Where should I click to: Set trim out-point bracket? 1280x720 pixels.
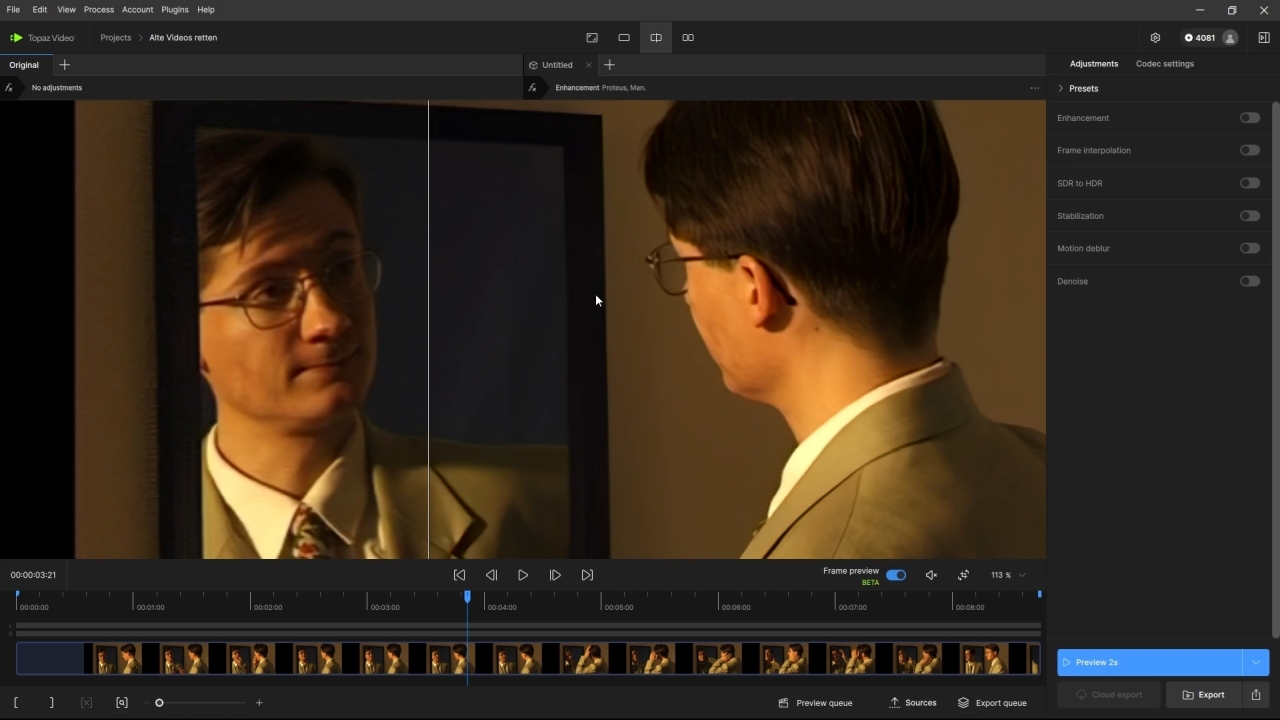pos(51,703)
